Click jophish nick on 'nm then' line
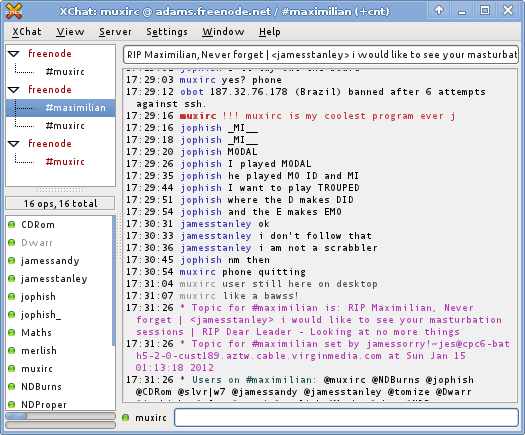Screen dimensions: 525x435 coord(201,260)
